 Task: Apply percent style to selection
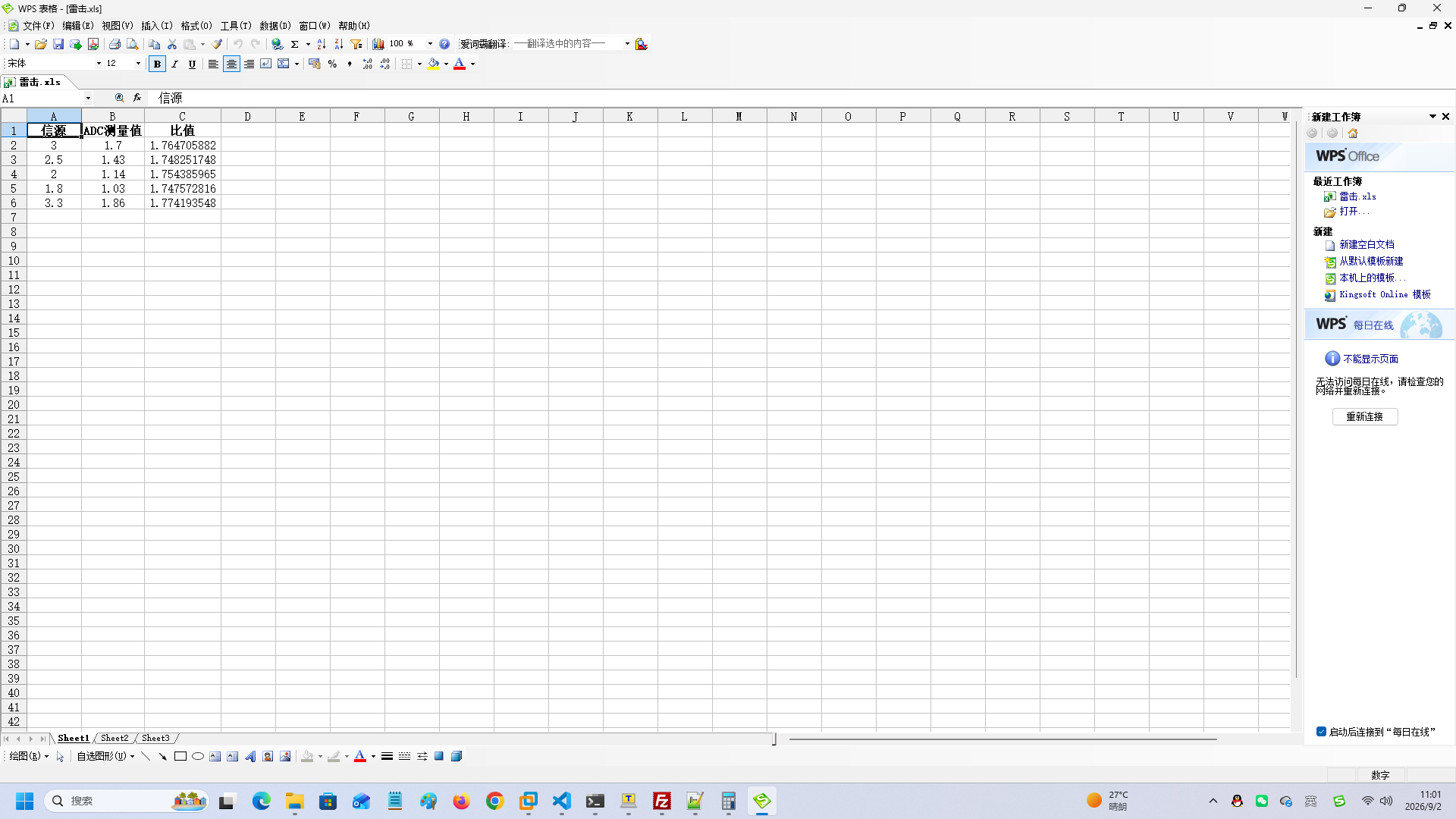click(x=332, y=64)
